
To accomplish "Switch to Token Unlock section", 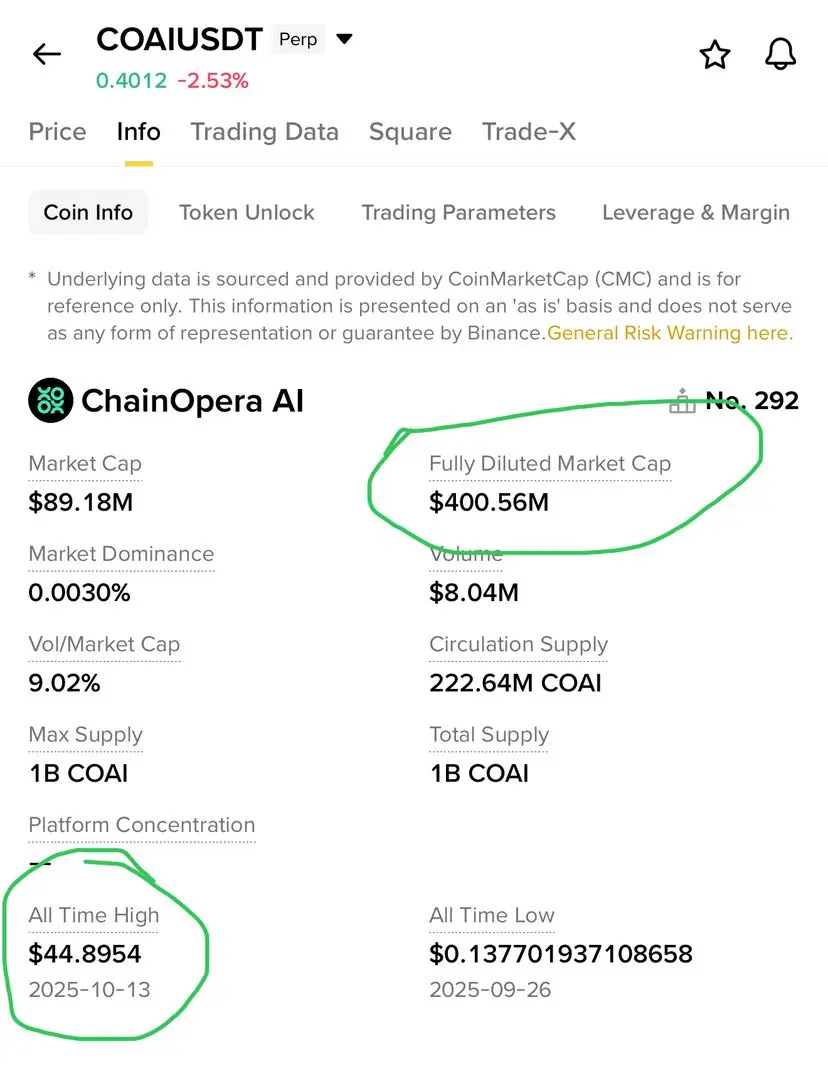I will coord(247,212).
